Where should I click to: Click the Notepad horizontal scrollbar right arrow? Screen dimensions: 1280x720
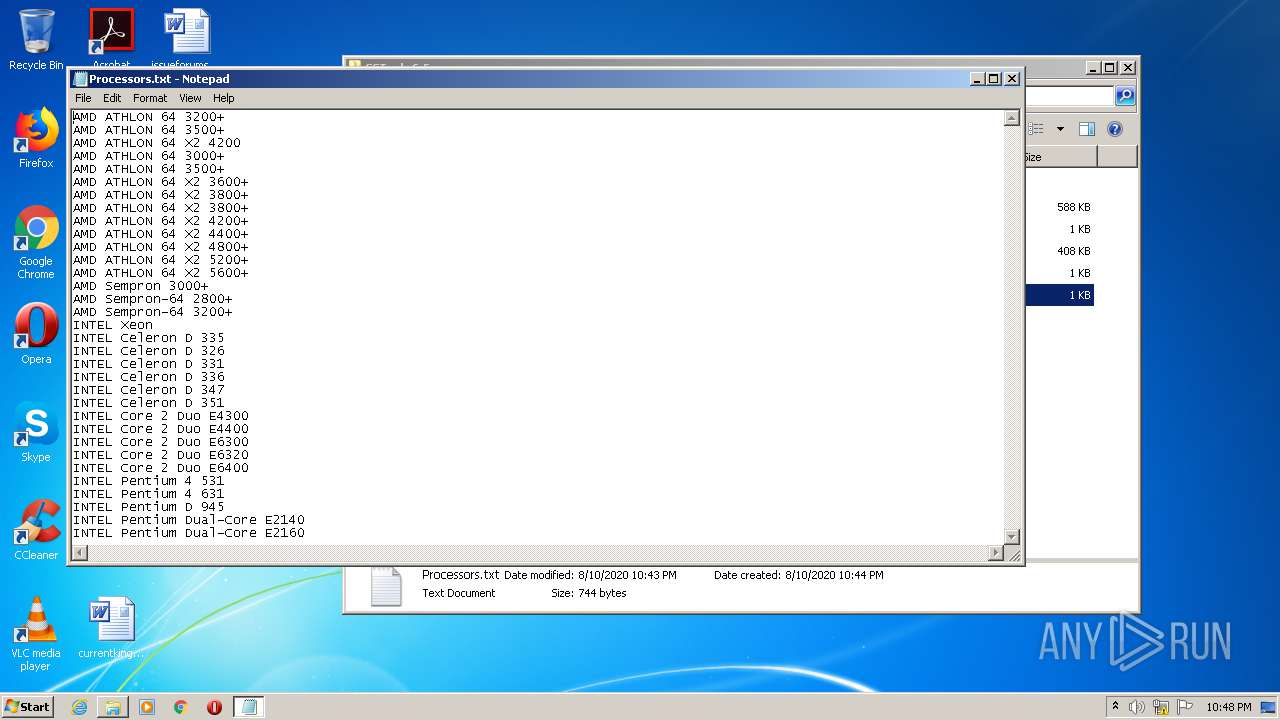[x=995, y=553]
